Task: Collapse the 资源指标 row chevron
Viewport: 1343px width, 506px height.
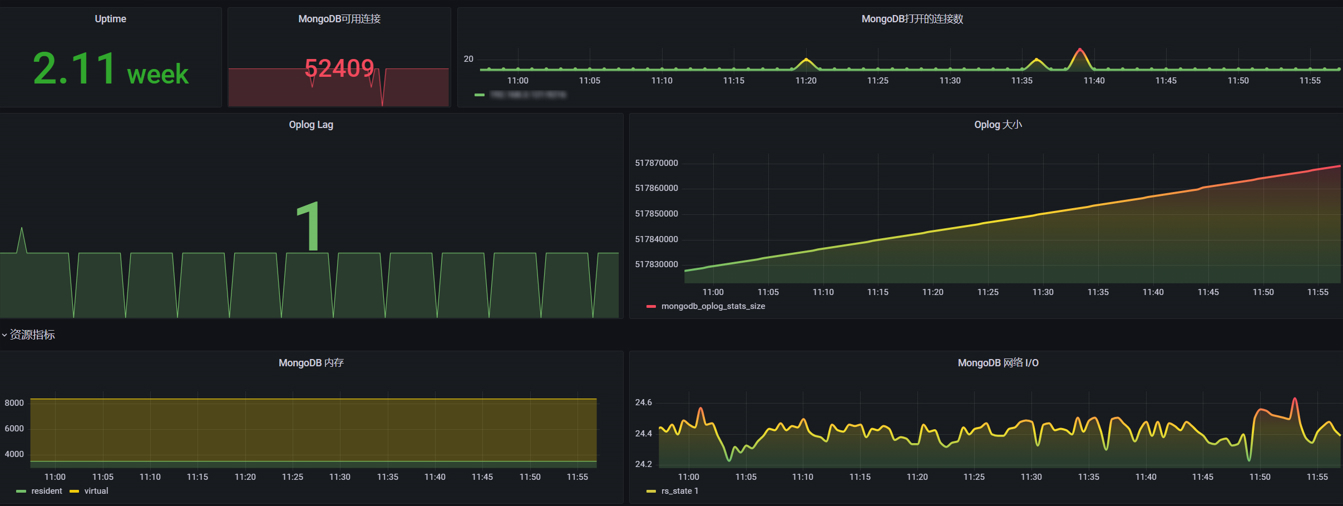Action: [x=4, y=335]
